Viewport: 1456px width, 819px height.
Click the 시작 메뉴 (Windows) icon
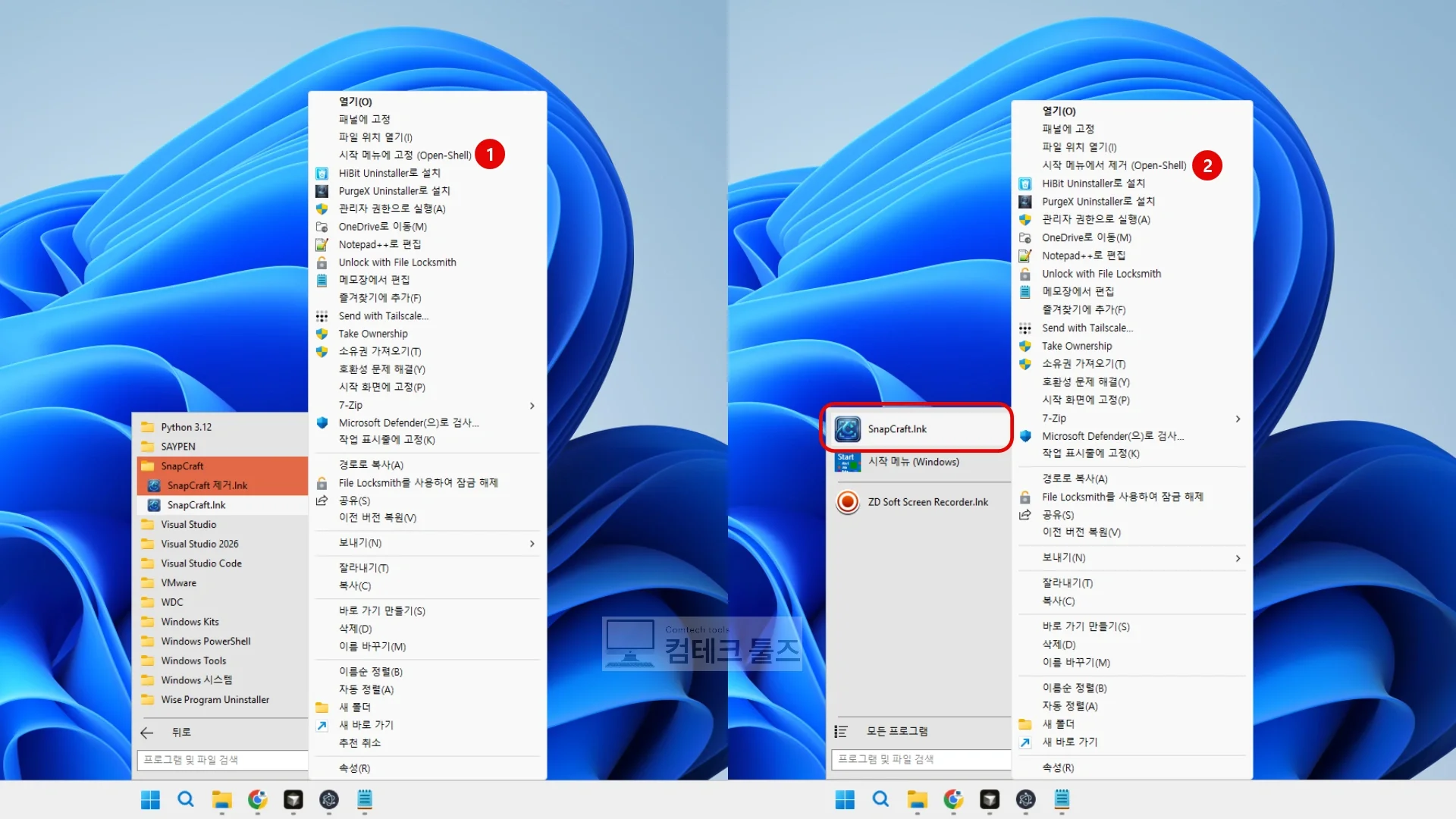click(847, 462)
